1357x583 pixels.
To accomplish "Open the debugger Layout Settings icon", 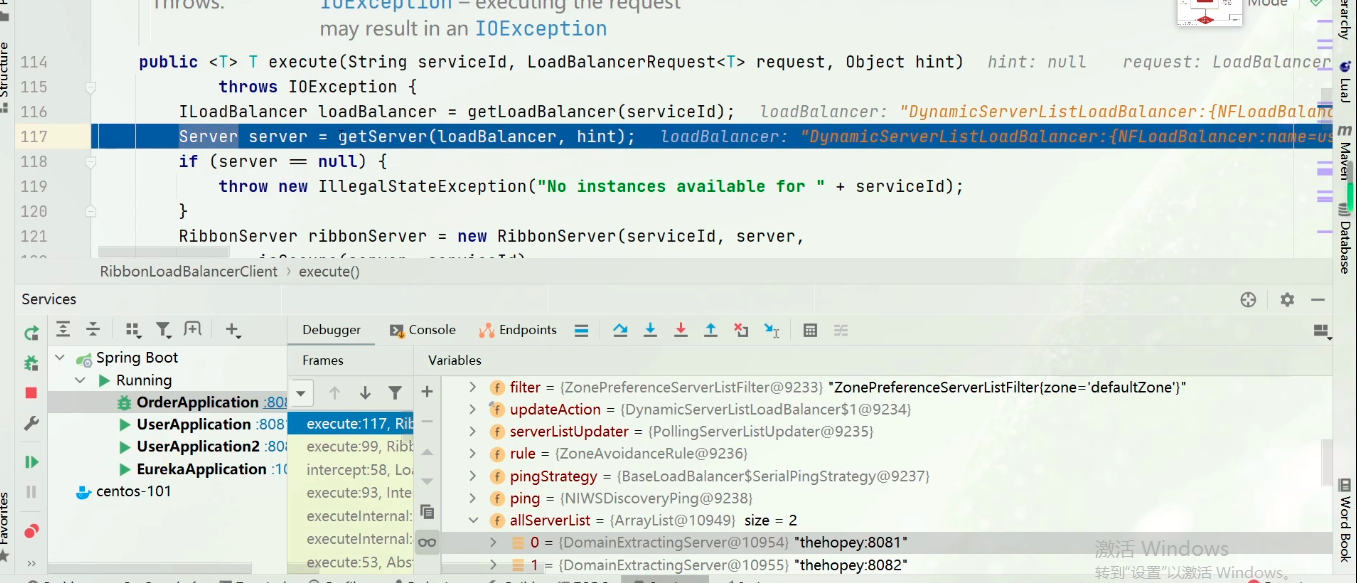I will (1322, 331).
